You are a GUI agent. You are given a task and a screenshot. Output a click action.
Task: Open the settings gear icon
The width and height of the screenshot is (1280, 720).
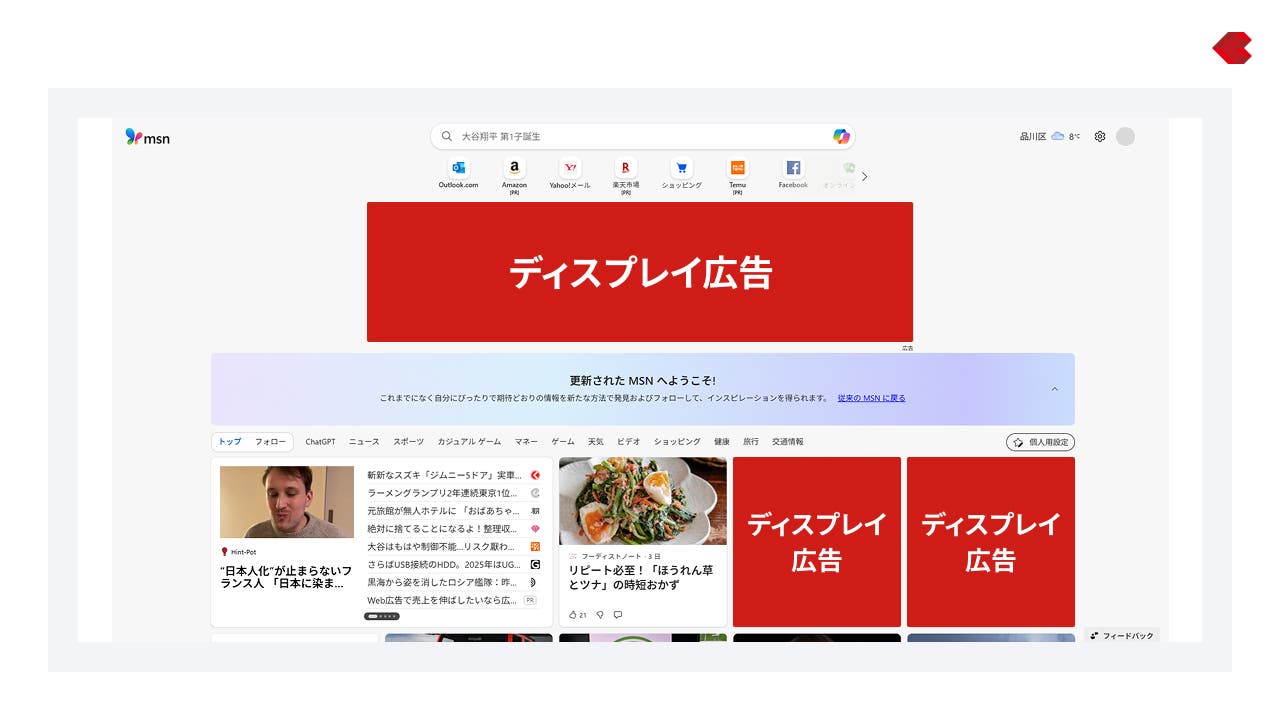[1100, 137]
